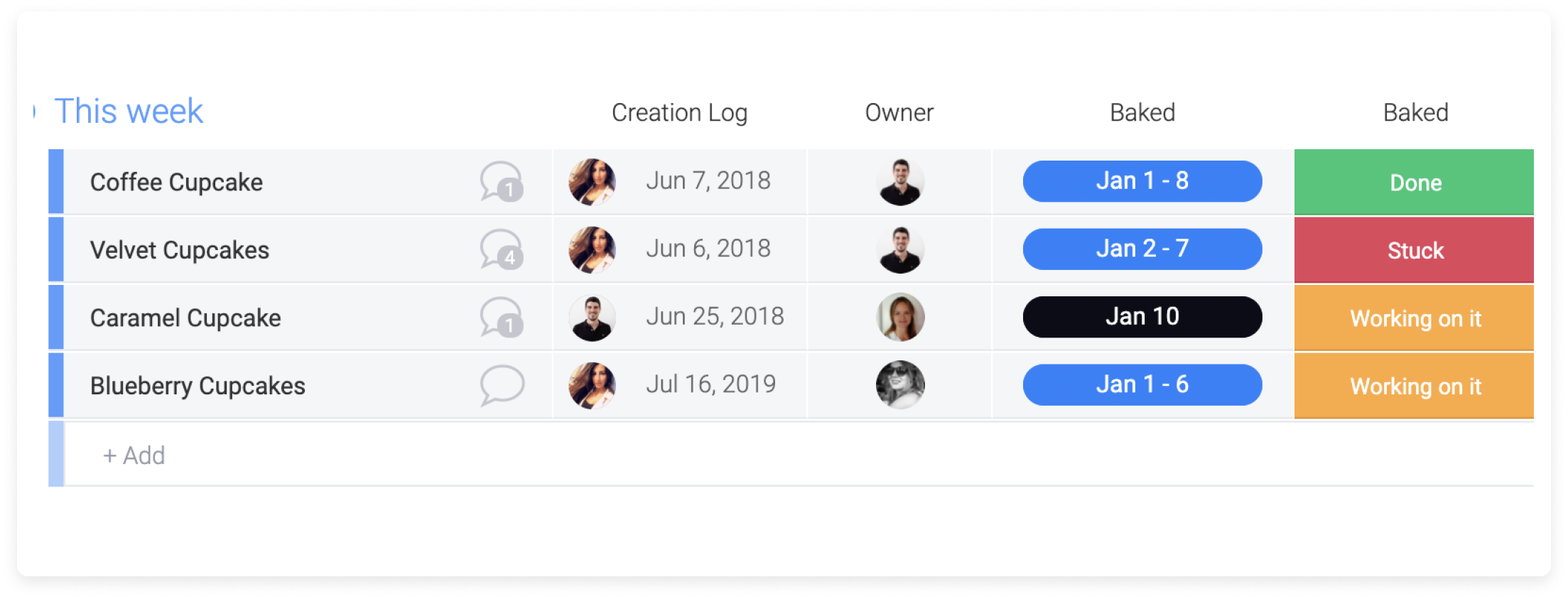Change Caramel Cupcake Working on it status

[1414, 318]
